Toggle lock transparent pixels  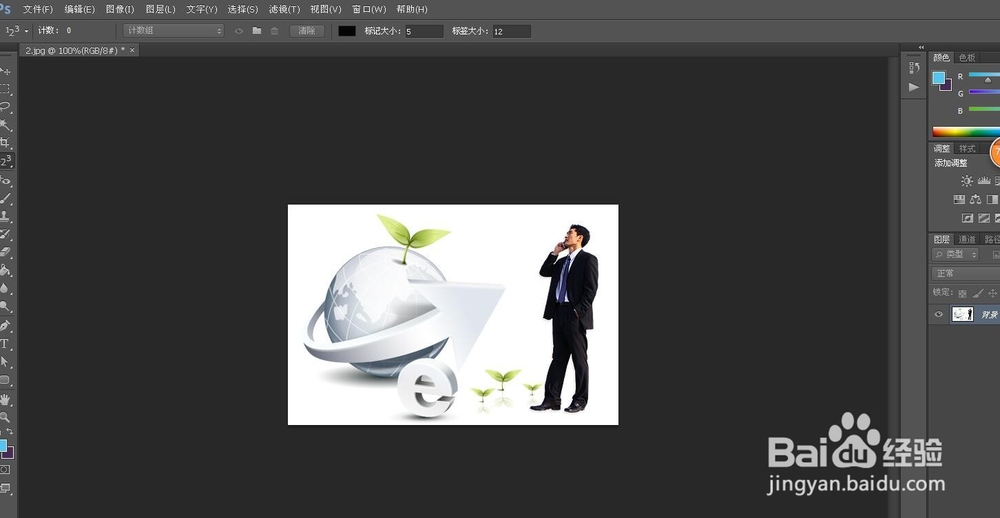[962, 293]
